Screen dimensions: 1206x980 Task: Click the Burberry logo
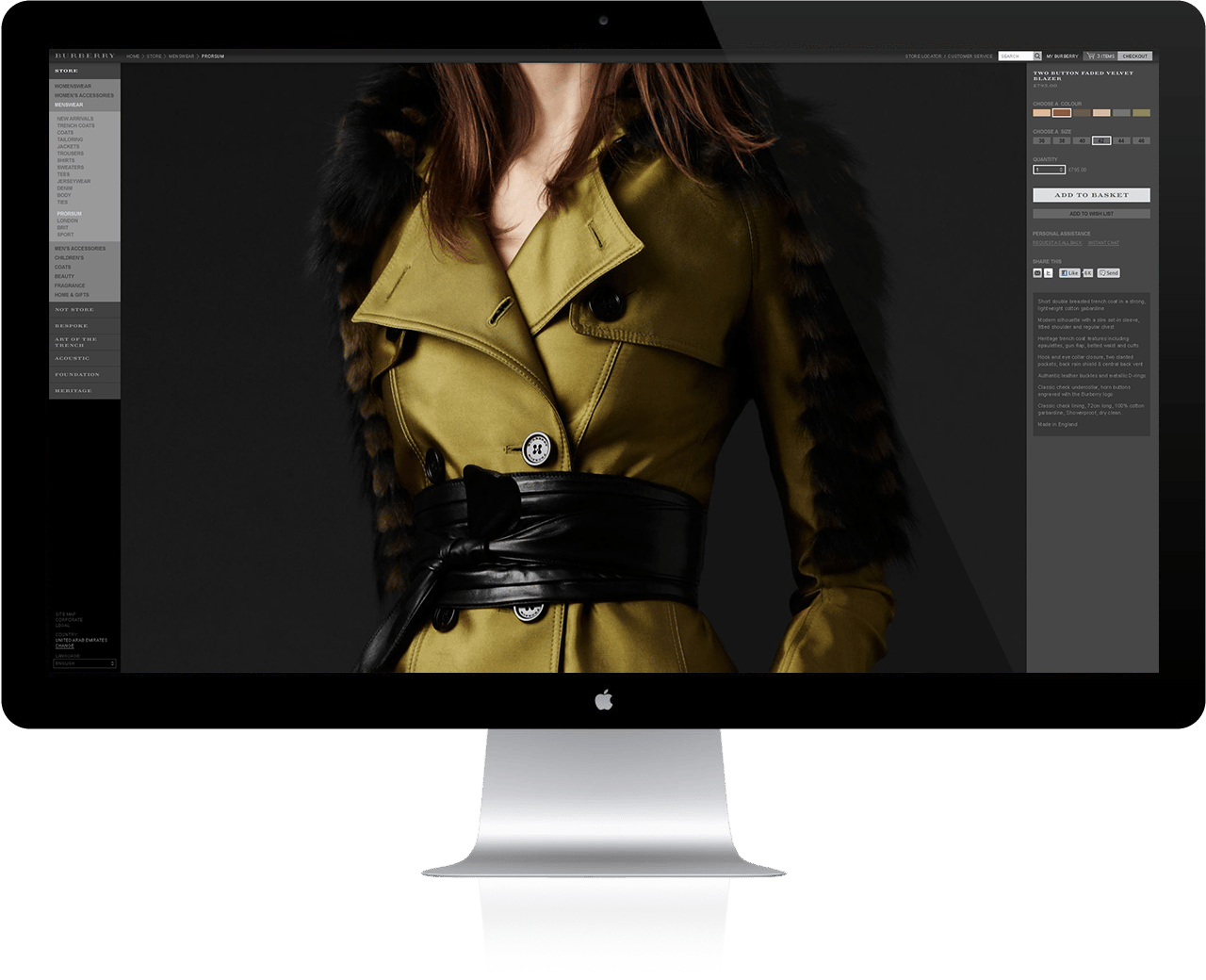tap(85, 57)
